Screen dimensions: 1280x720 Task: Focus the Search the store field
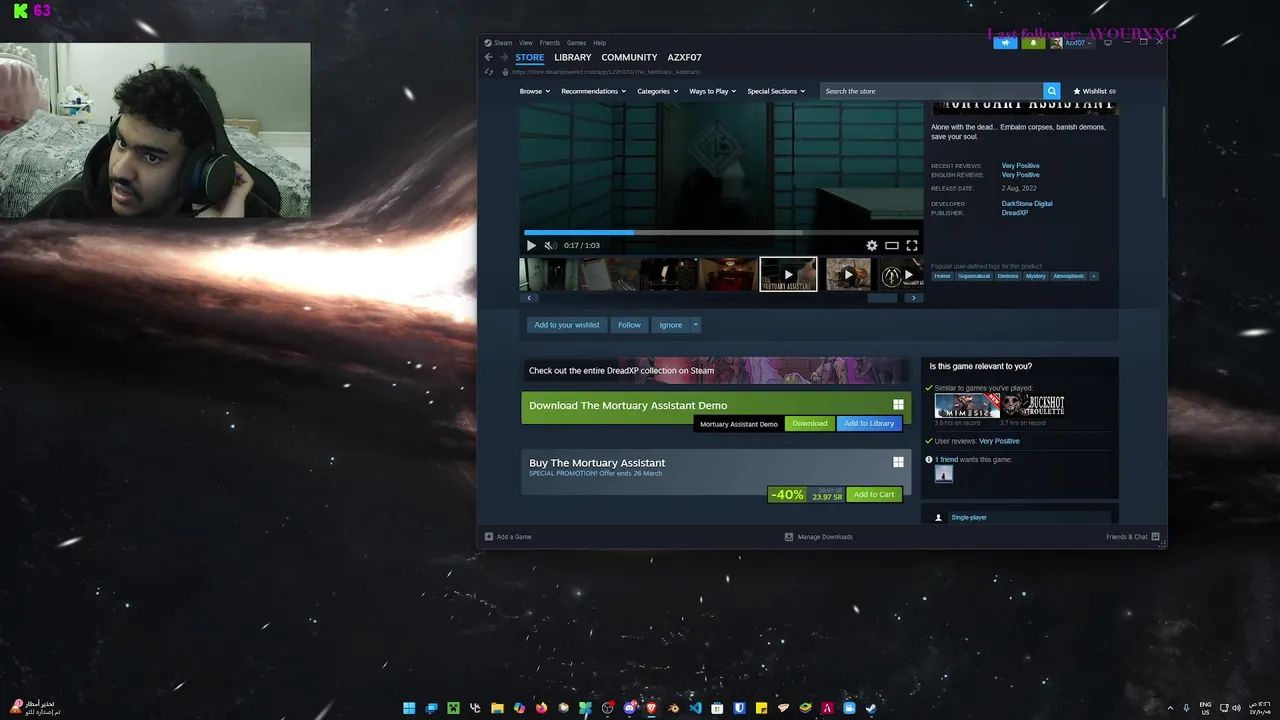[932, 91]
